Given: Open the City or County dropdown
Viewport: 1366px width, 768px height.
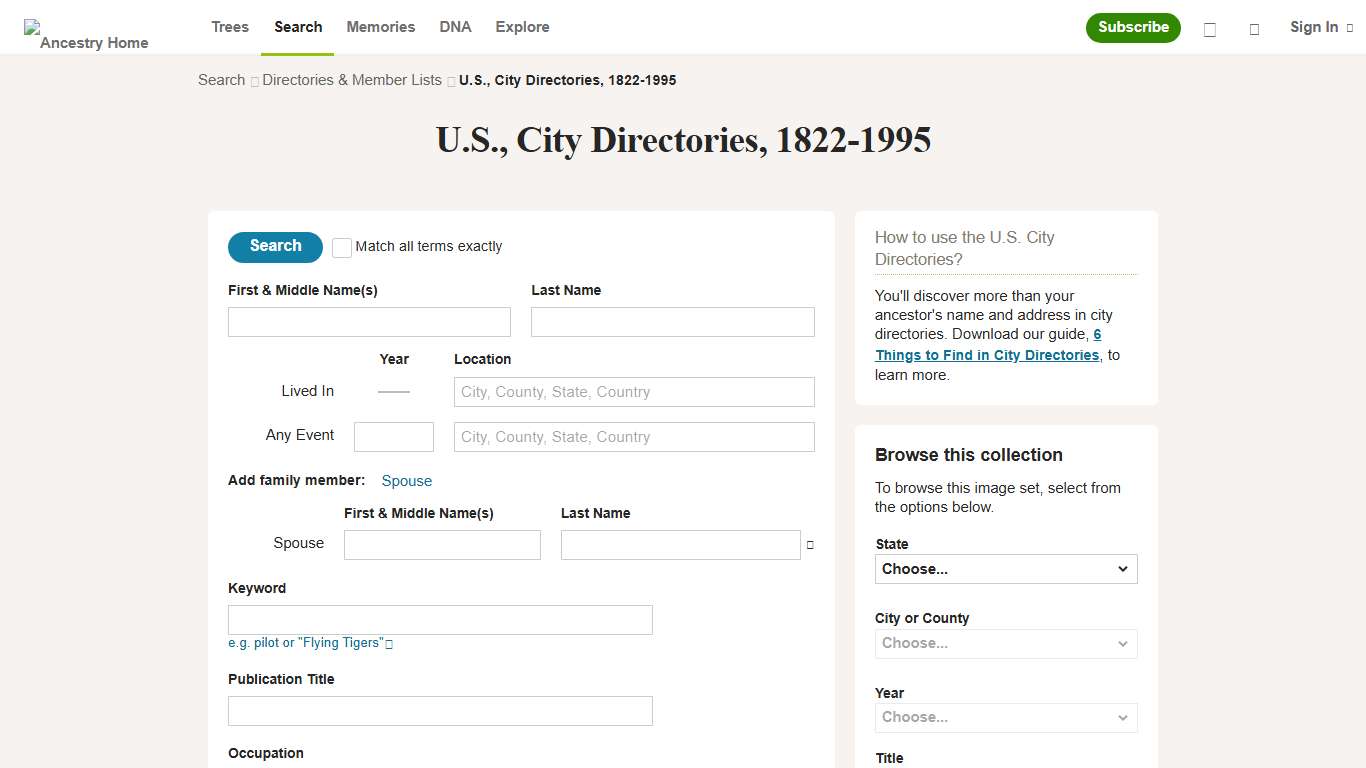Looking at the screenshot, I should (1005, 643).
